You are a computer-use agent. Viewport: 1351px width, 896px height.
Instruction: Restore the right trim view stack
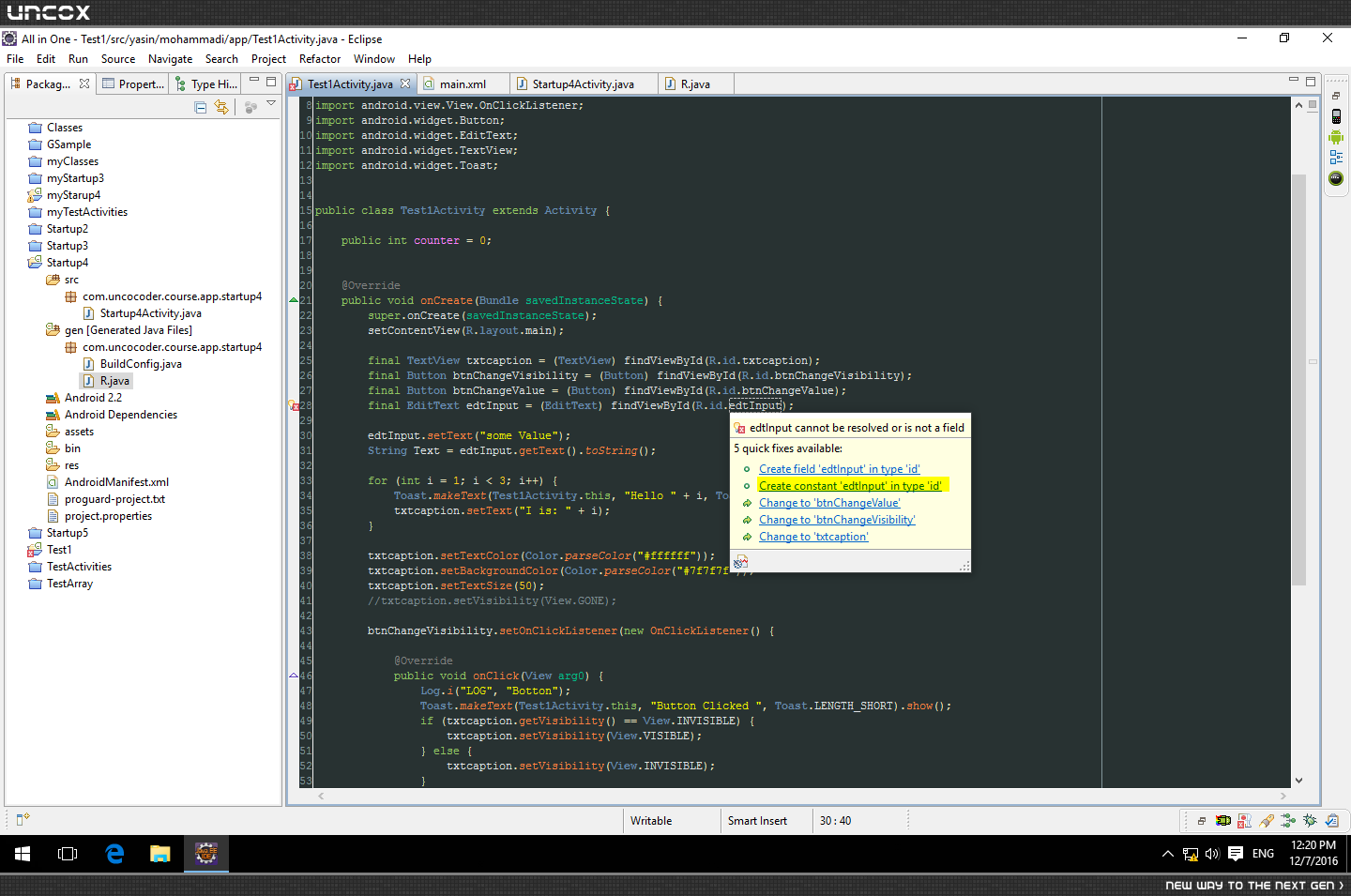1336,96
